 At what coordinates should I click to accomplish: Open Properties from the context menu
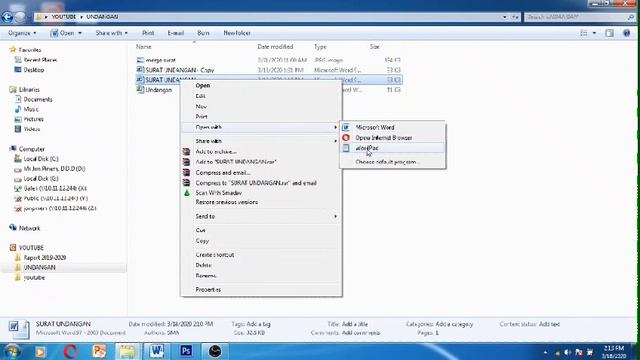click(x=261, y=289)
